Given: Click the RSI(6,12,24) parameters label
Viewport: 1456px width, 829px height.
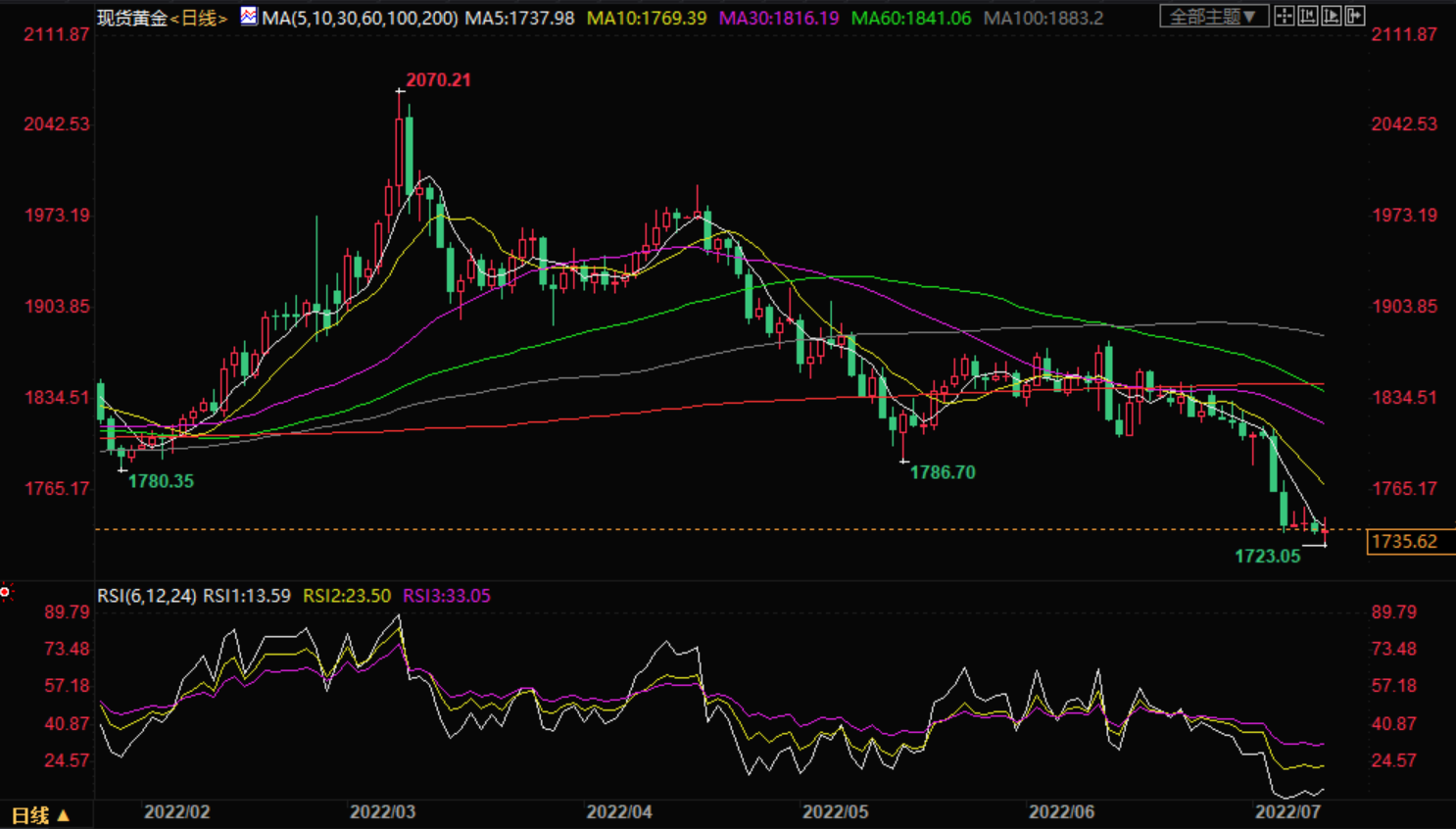Looking at the screenshot, I should pos(146,596).
